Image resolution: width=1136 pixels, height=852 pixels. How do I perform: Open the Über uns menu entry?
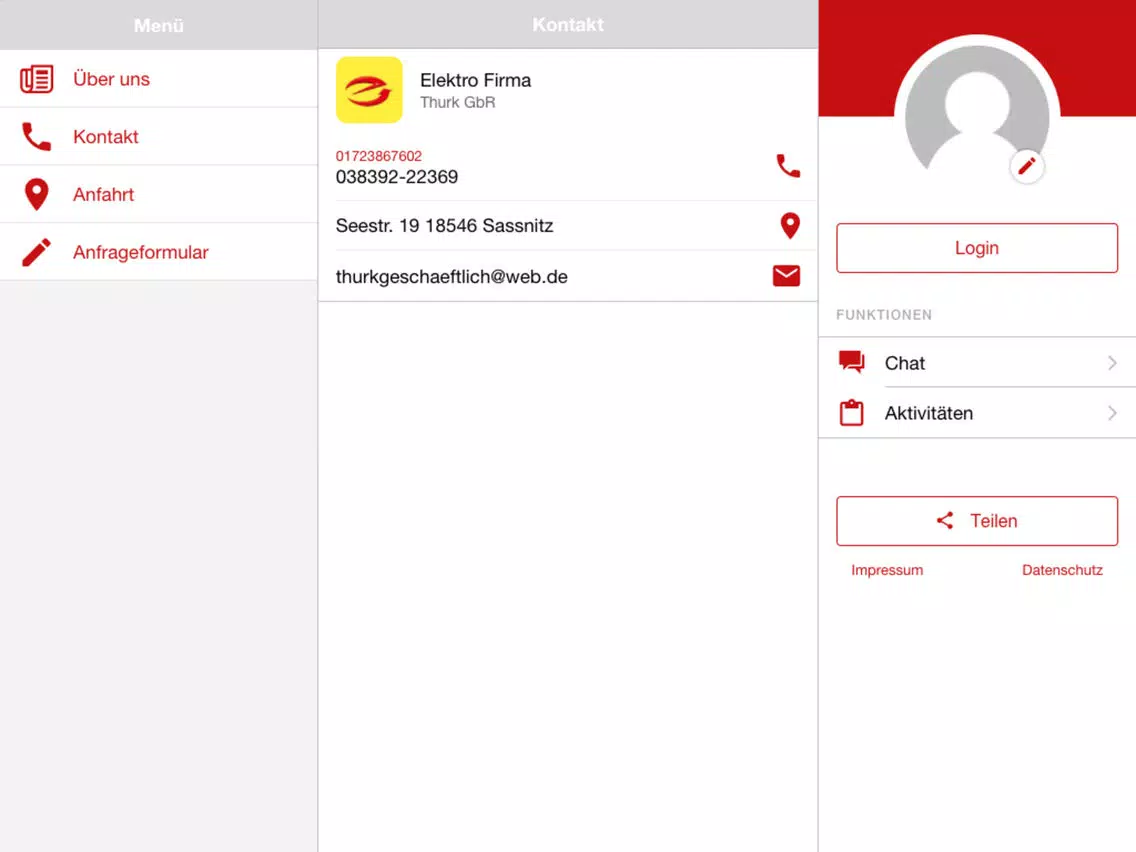coord(159,79)
